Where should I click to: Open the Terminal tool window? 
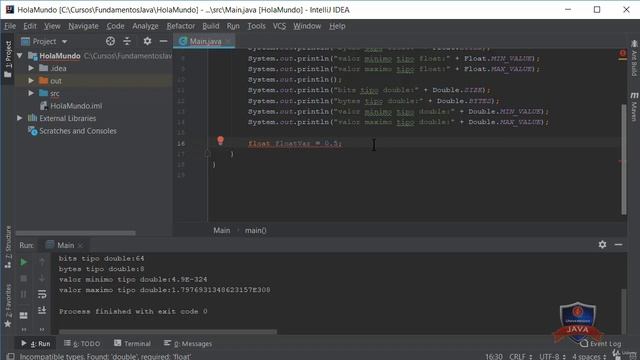pos(133,344)
